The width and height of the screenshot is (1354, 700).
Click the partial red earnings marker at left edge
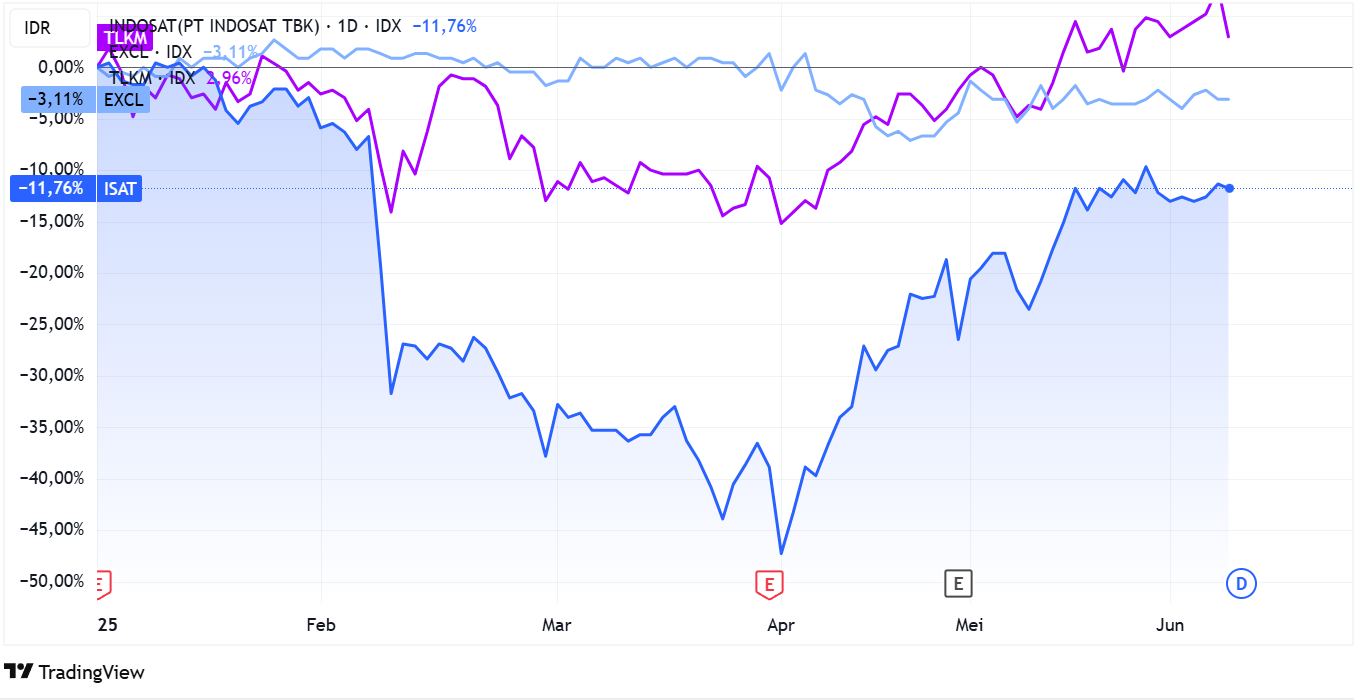101,583
